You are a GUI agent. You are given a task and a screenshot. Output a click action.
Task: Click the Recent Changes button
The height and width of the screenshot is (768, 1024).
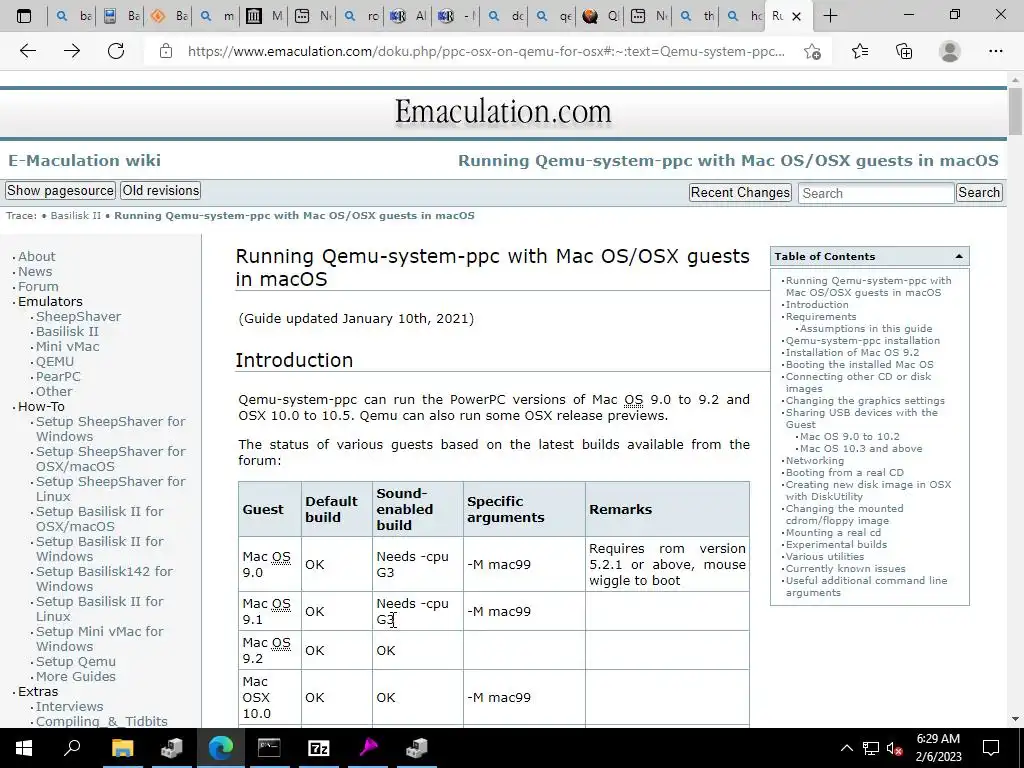740,193
